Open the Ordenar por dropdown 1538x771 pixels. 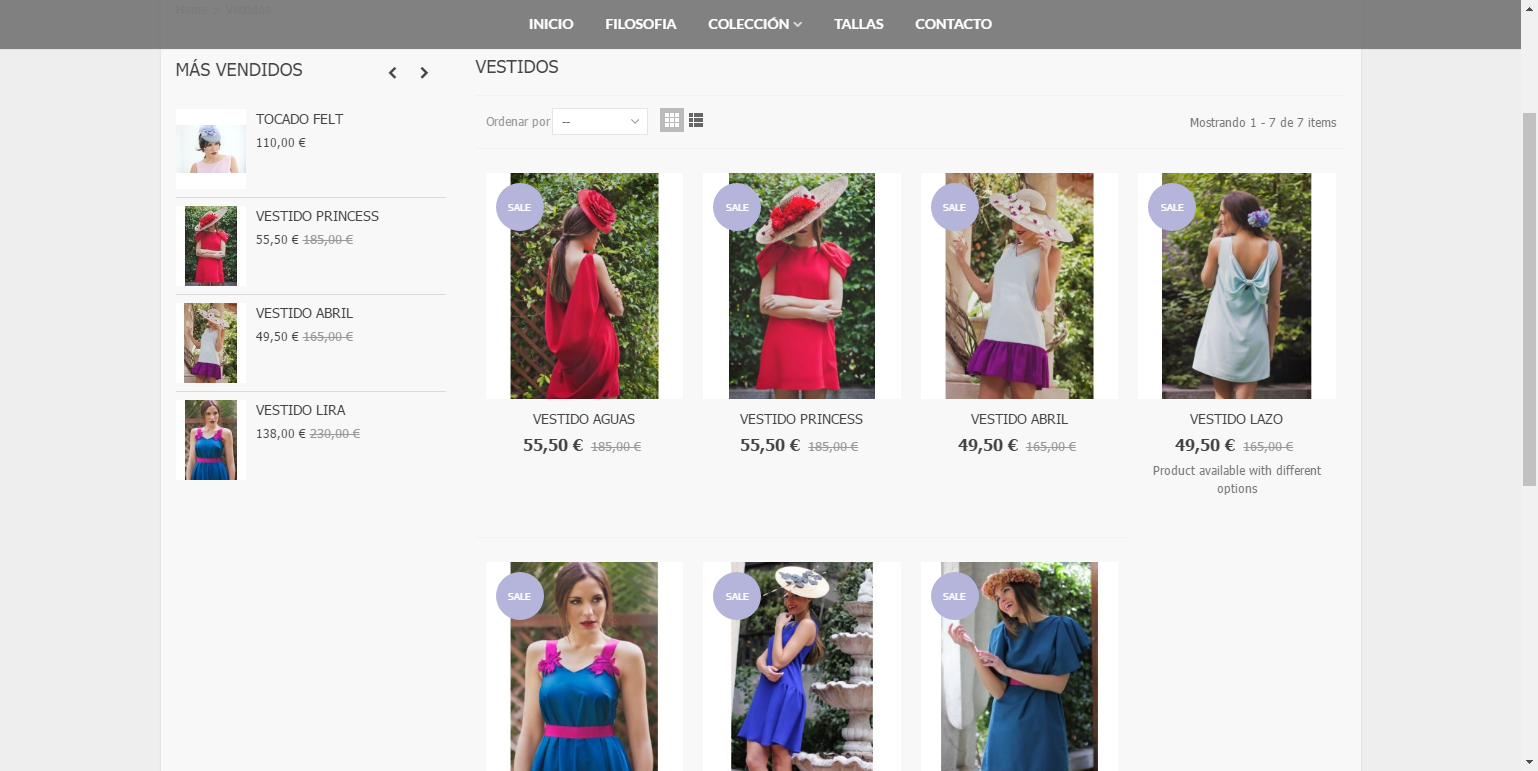pos(600,121)
